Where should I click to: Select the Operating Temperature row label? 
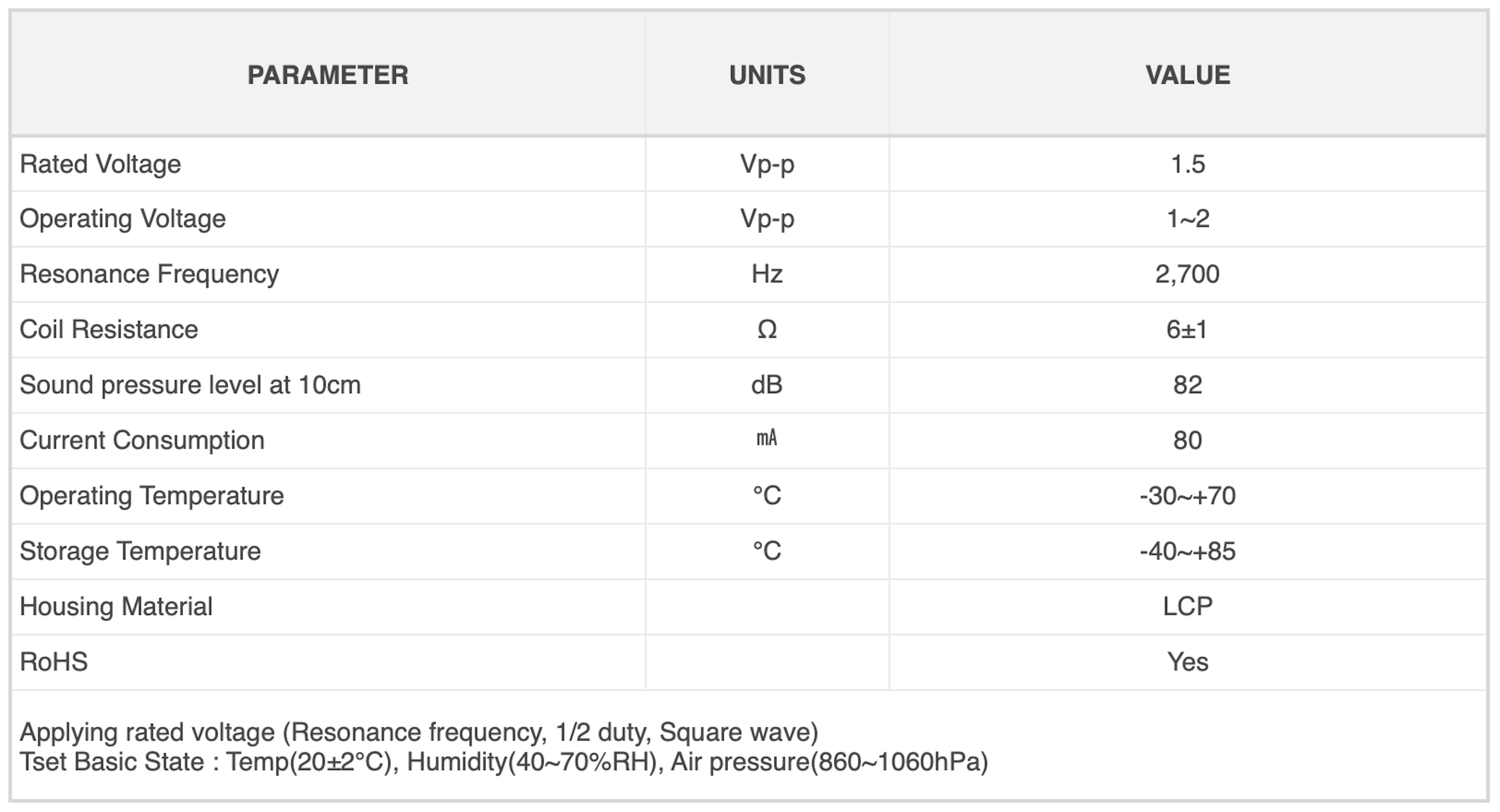click(x=152, y=495)
